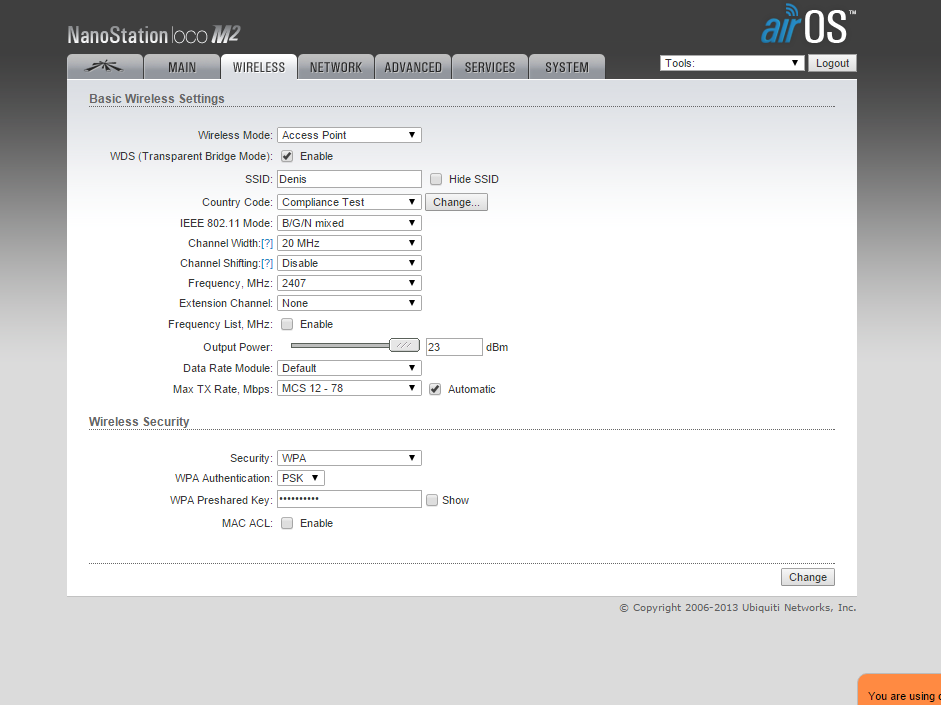Open the WPA Authentication dropdown
The height and width of the screenshot is (705, 941).
[x=301, y=478]
